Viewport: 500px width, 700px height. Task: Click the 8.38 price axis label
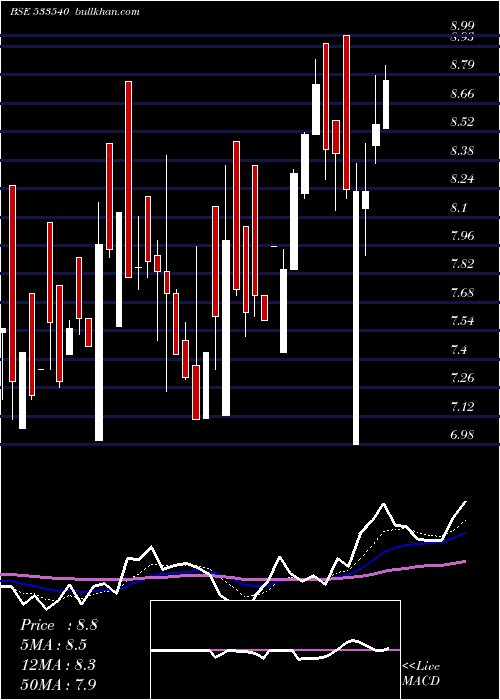(462, 151)
